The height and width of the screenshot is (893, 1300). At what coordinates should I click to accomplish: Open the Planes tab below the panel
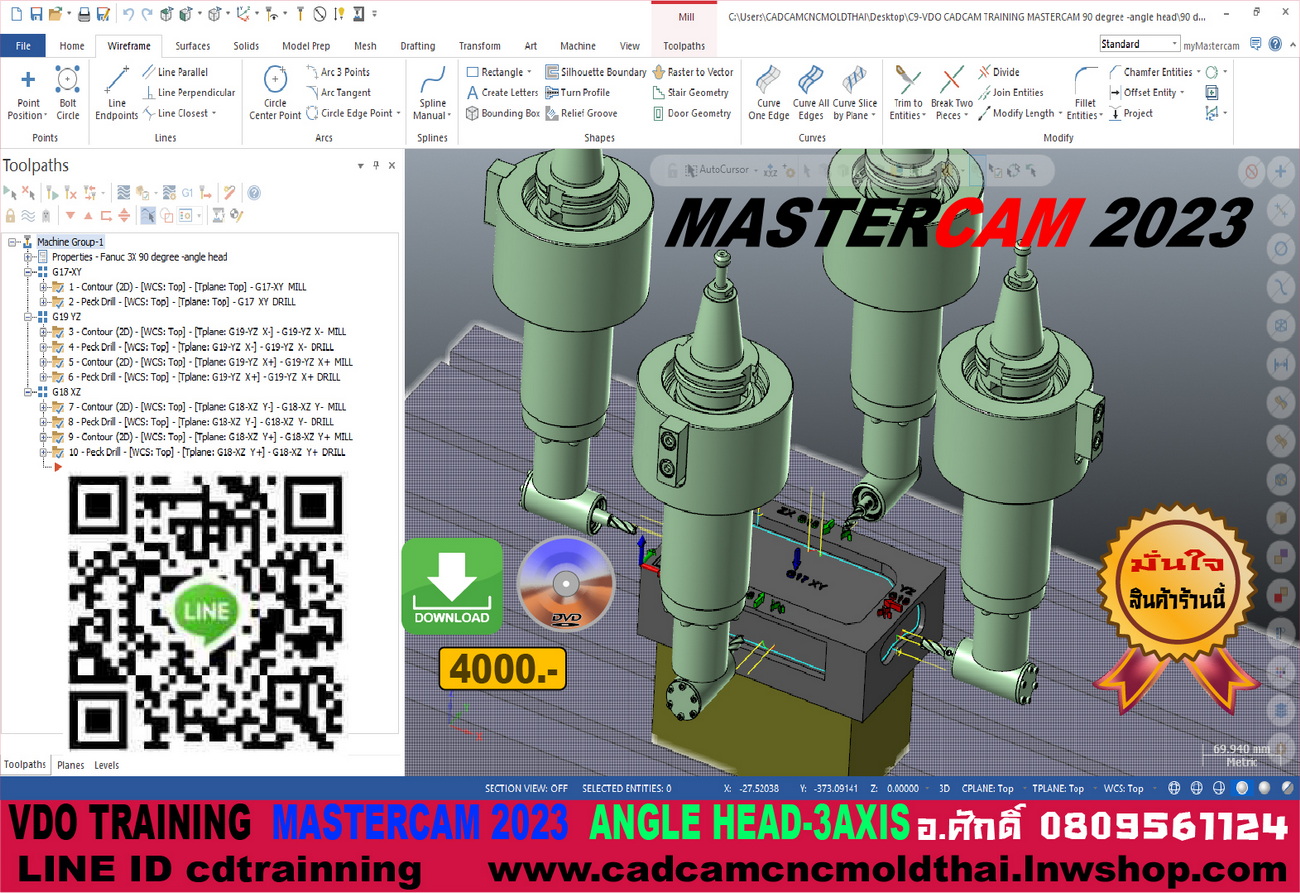[70, 765]
